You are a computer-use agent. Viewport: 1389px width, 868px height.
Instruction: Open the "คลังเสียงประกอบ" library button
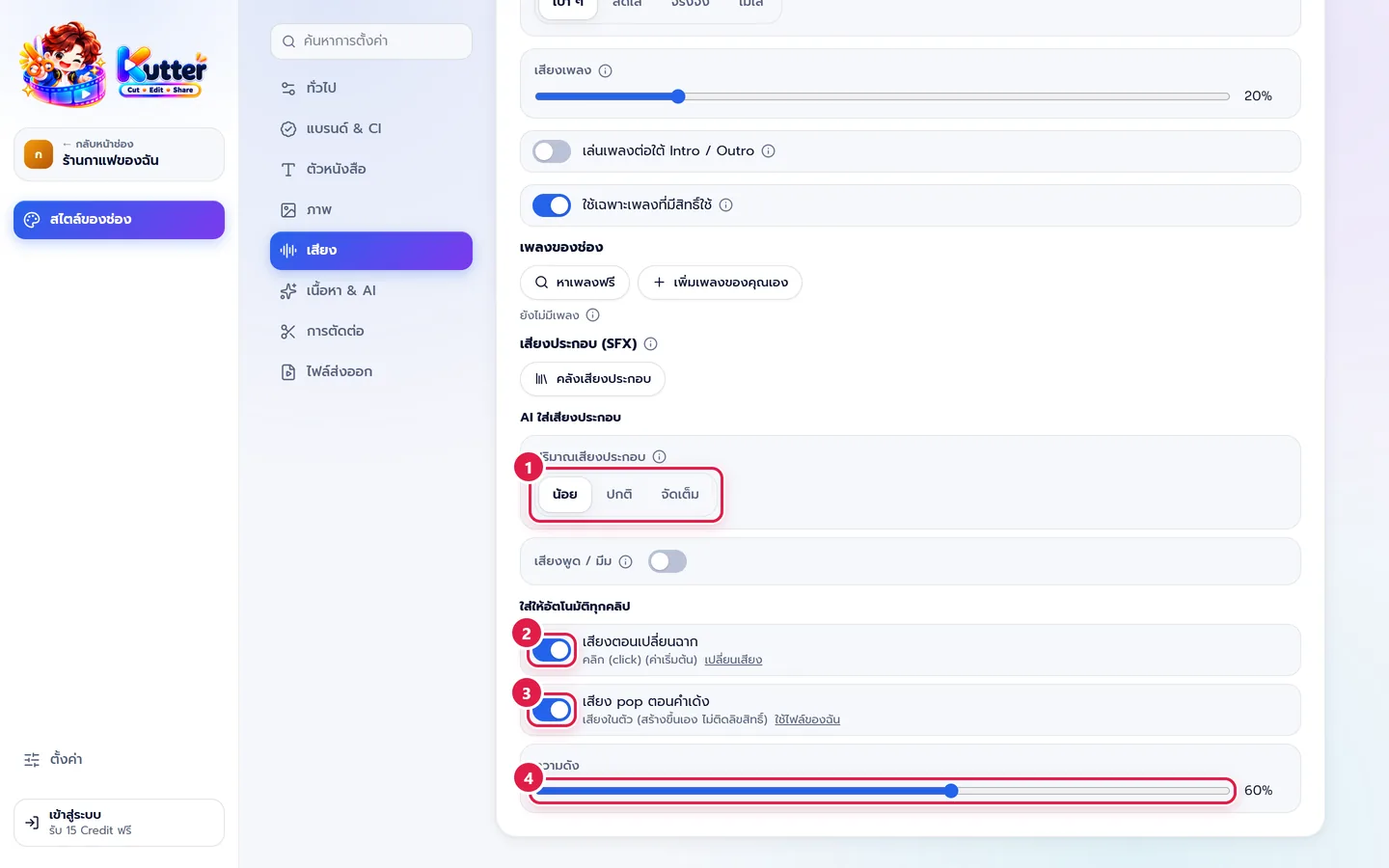(x=592, y=379)
